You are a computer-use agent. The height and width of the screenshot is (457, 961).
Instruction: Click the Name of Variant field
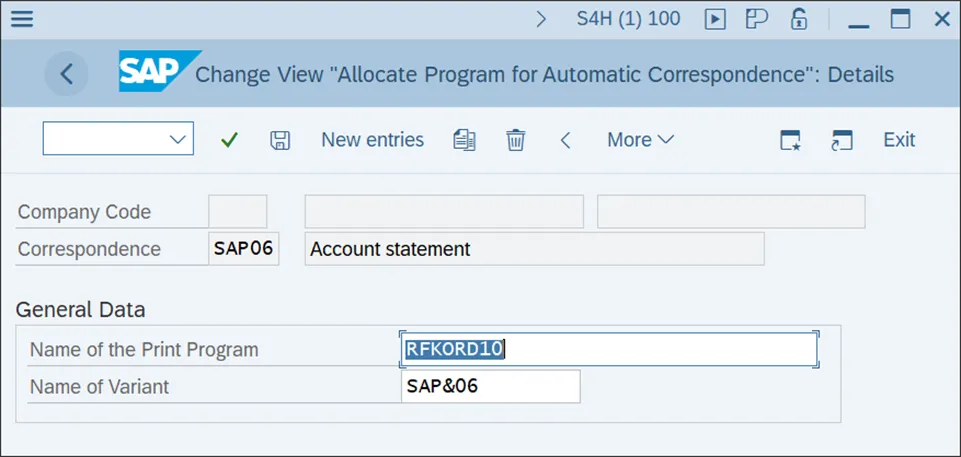point(490,386)
